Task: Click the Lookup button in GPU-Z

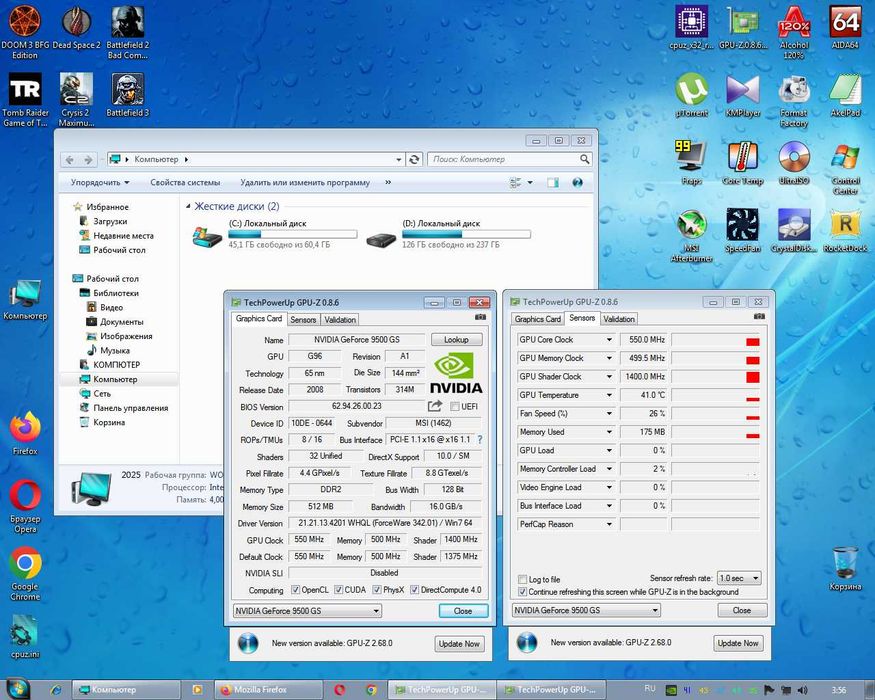Action: tap(456, 339)
